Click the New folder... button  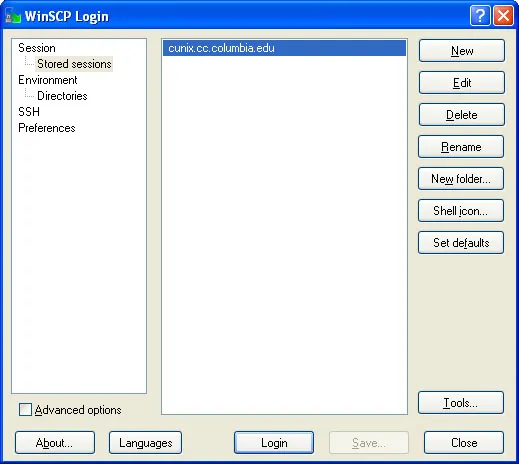point(461,179)
